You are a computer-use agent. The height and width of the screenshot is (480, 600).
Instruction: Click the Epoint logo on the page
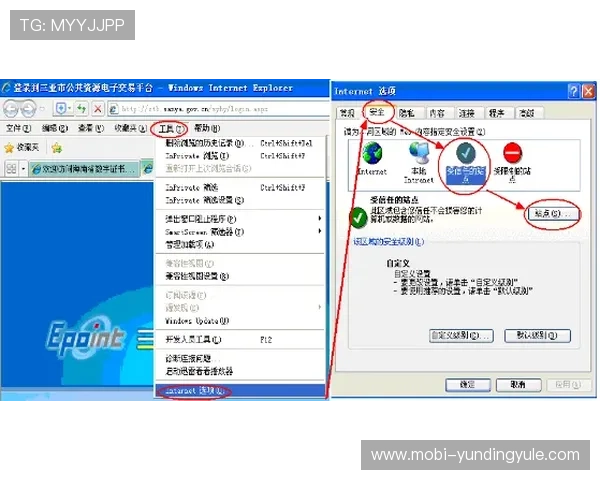pos(85,339)
